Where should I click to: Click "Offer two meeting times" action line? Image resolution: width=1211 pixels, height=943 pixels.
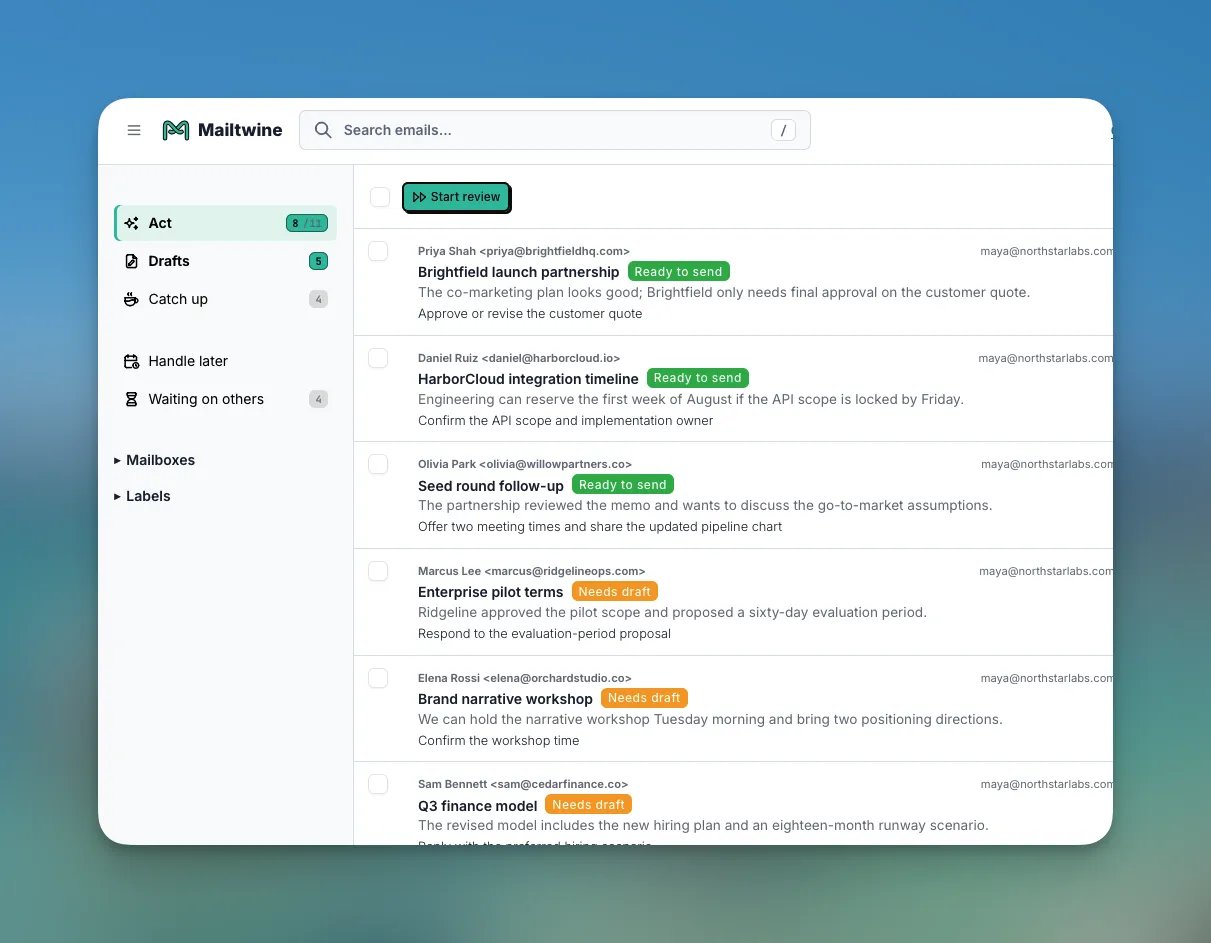(600, 527)
